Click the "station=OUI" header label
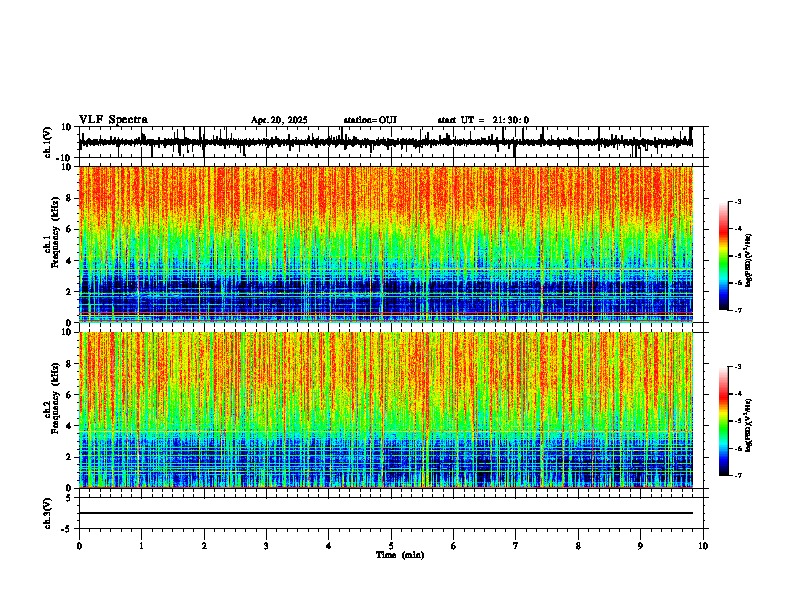Viewport: 792px width, 612px height. (370, 120)
